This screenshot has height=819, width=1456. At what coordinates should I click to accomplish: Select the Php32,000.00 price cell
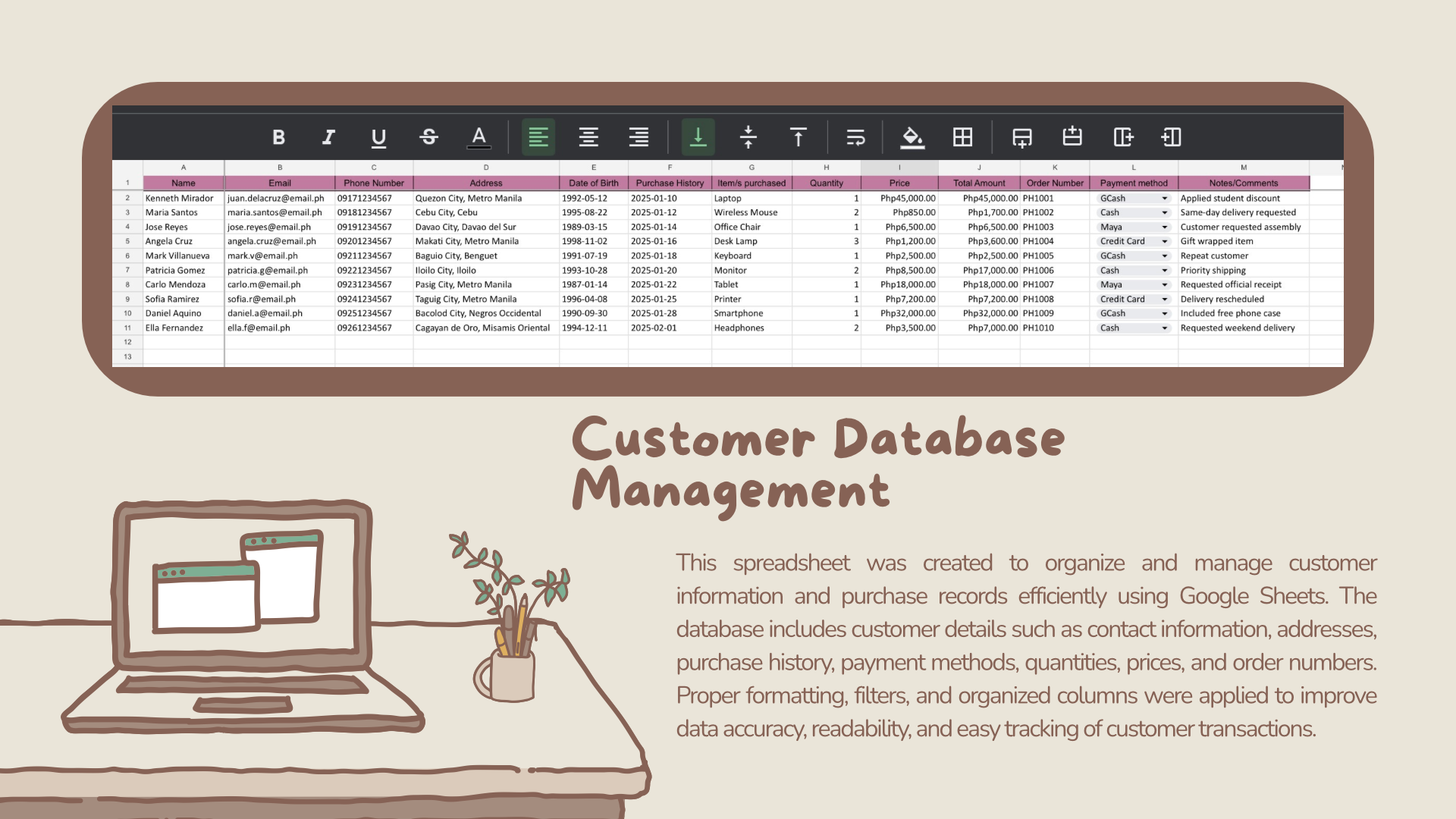899,314
